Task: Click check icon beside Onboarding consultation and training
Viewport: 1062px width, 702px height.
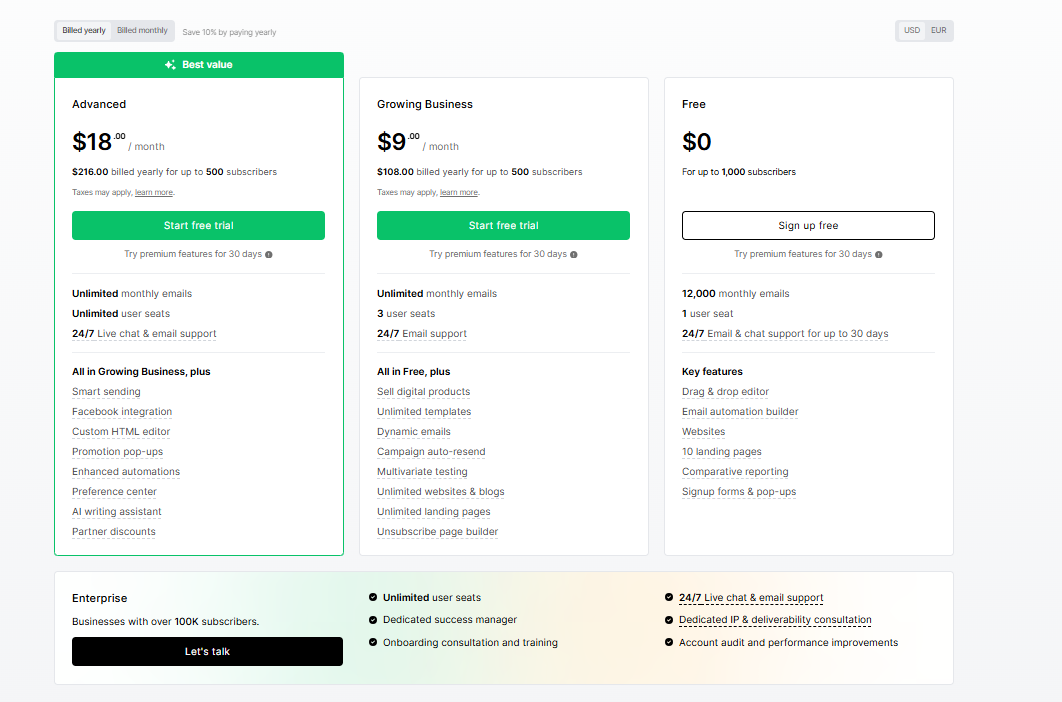Action: tap(373, 642)
